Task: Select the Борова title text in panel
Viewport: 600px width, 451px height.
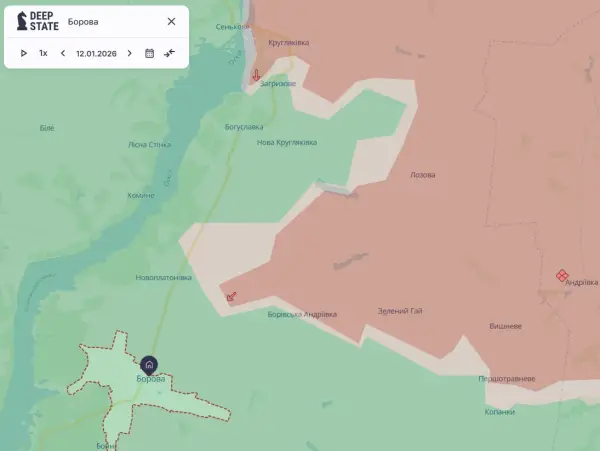Action: (83, 21)
